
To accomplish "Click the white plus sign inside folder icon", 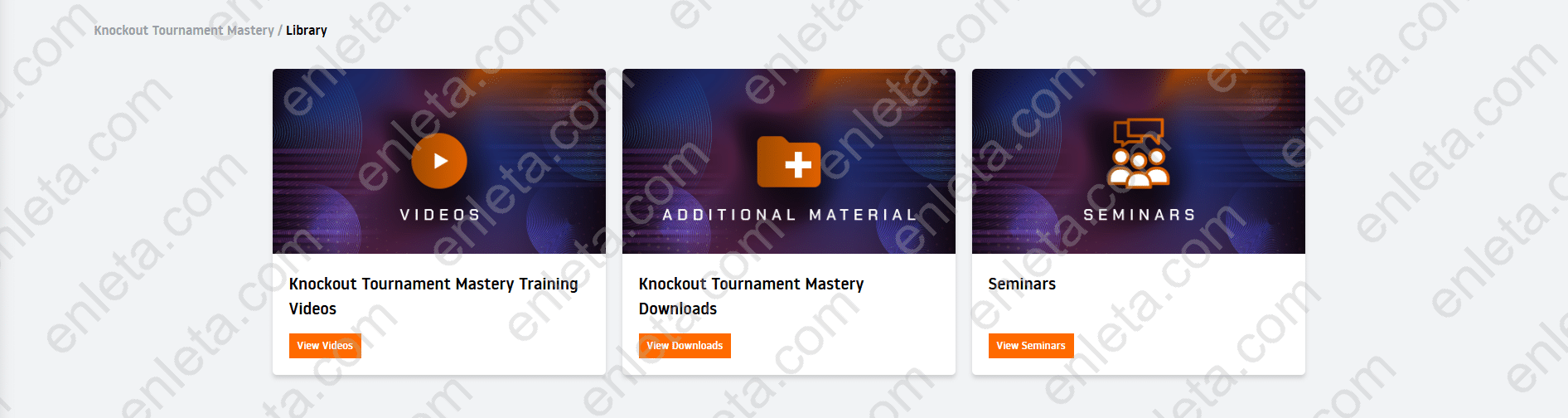I will [x=798, y=165].
